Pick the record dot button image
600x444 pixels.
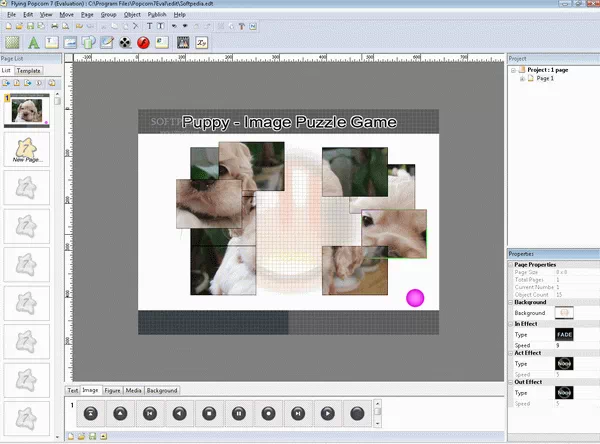coord(268,413)
